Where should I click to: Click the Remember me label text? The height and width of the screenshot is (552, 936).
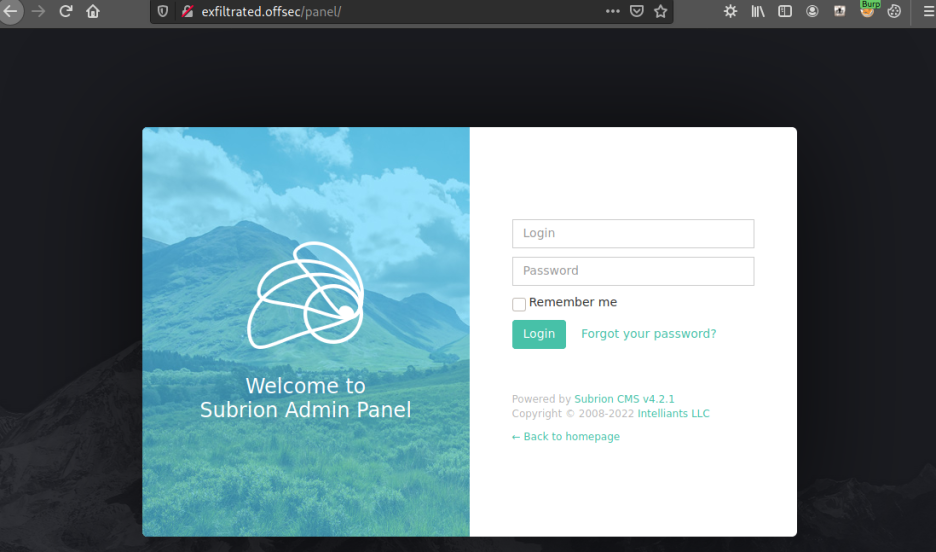coord(572,302)
